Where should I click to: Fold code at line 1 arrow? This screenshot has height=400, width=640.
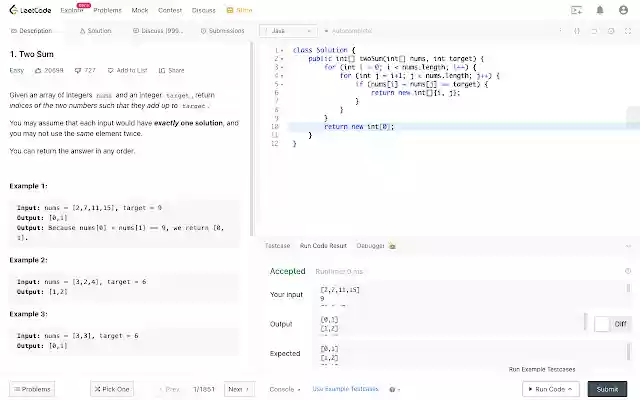point(282,50)
